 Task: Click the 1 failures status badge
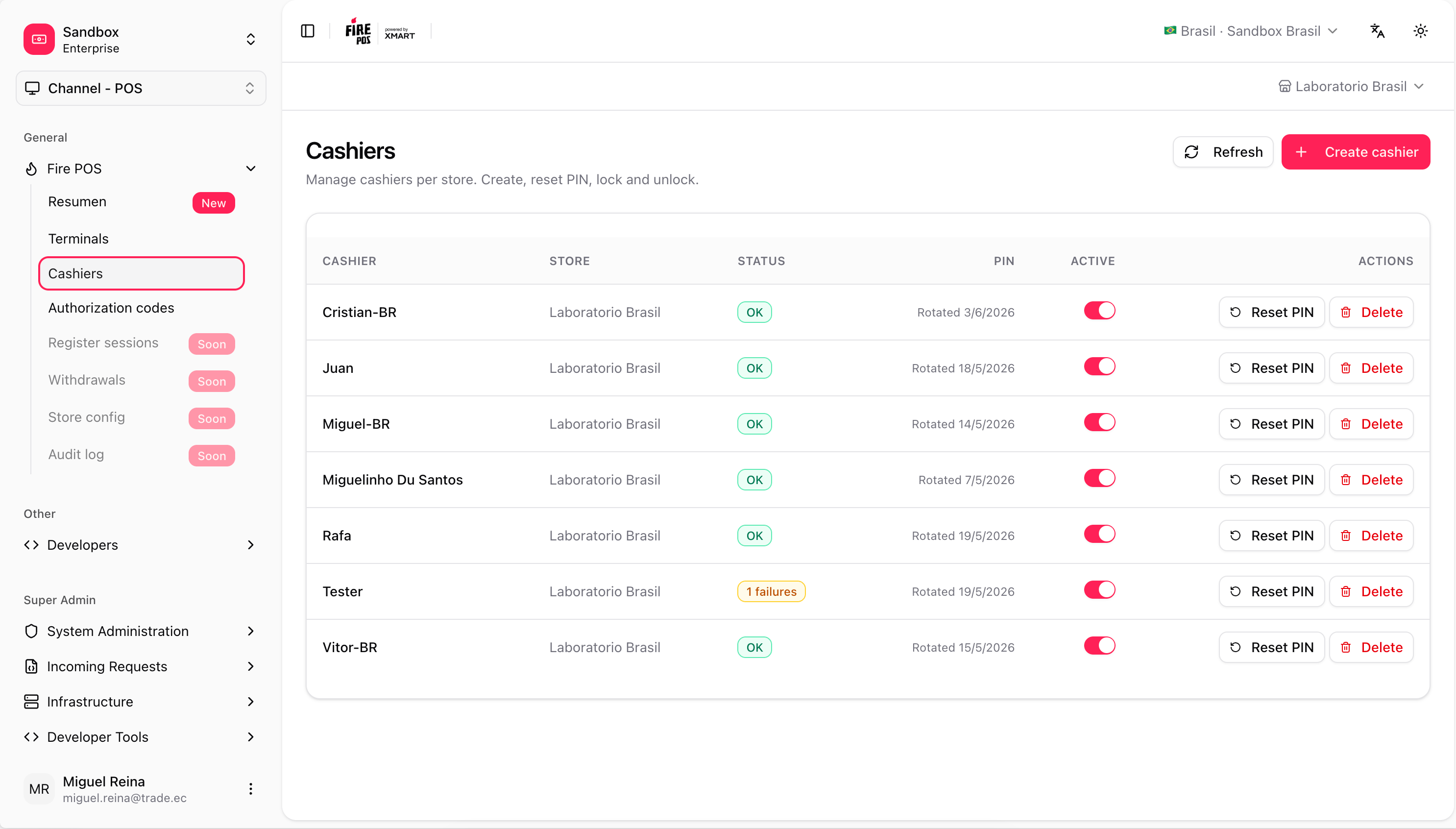[771, 591]
